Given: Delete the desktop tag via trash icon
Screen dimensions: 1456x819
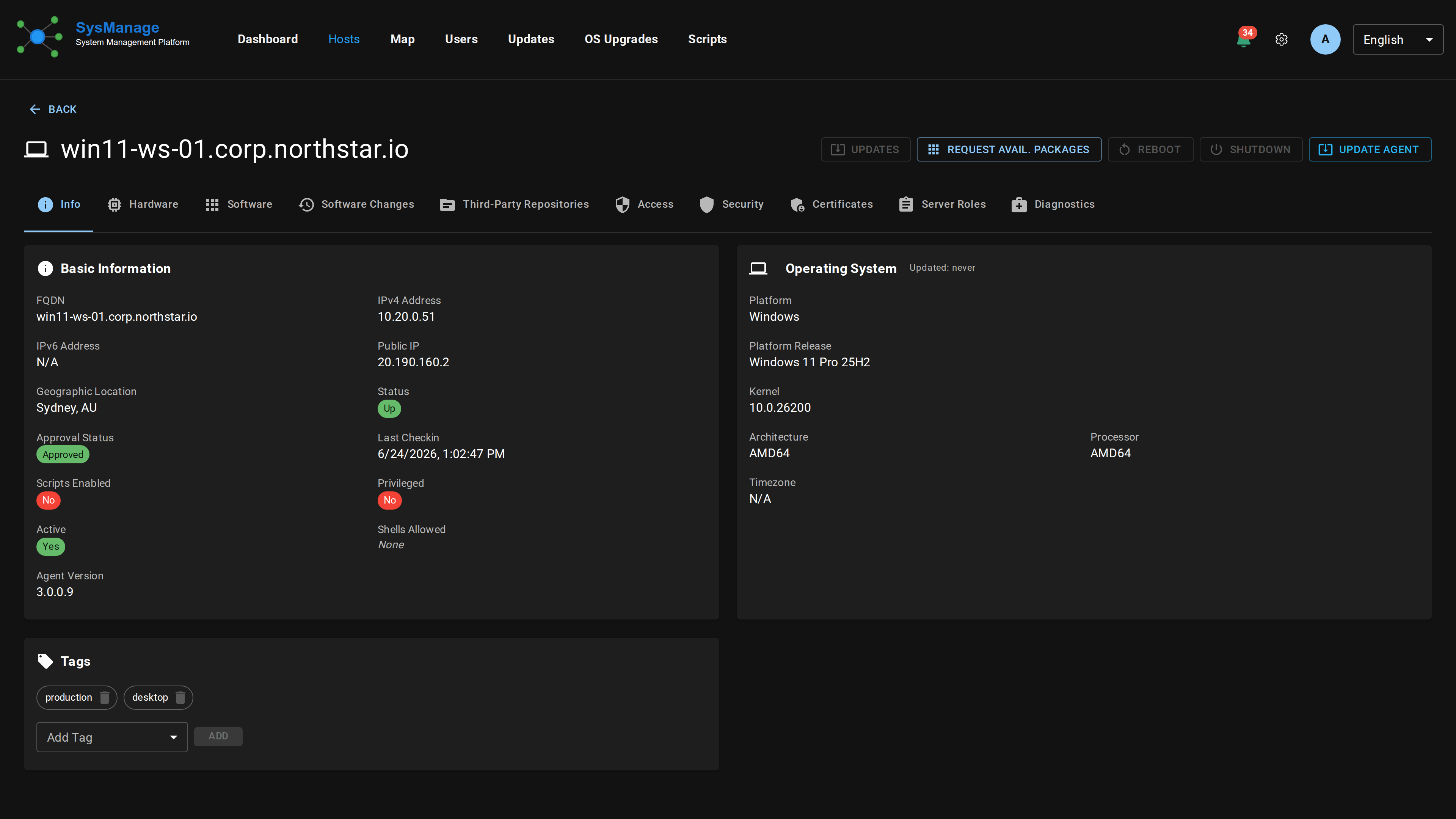Looking at the screenshot, I should coord(180,698).
